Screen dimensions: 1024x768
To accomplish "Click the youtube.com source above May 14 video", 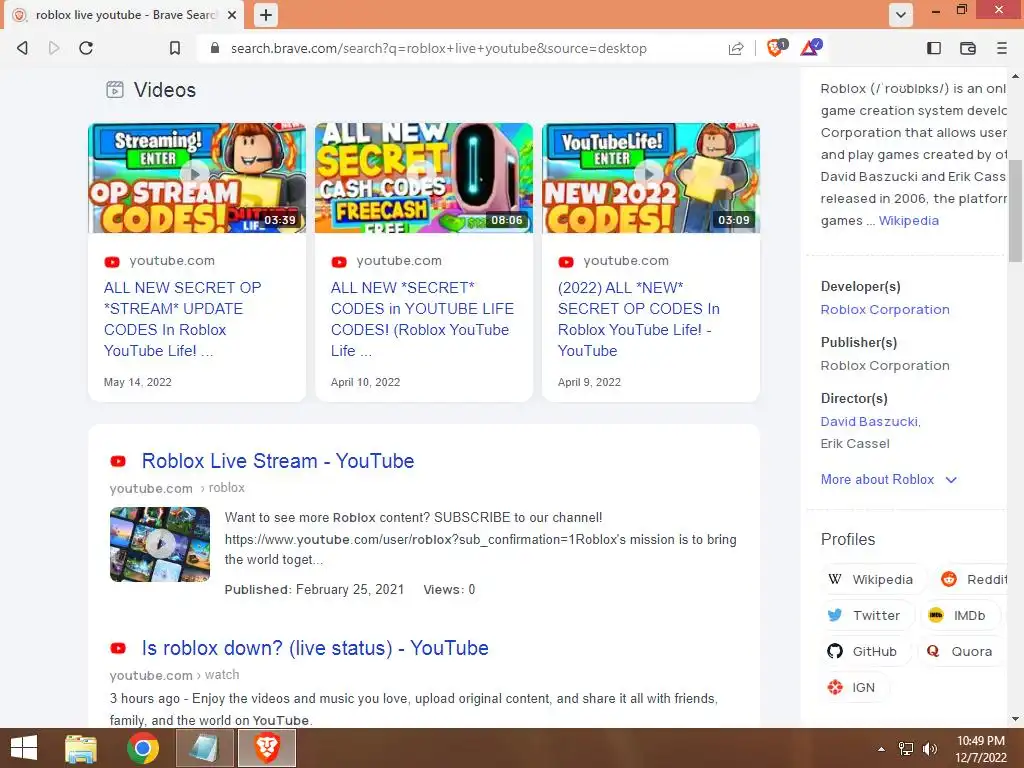I will (172, 261).
